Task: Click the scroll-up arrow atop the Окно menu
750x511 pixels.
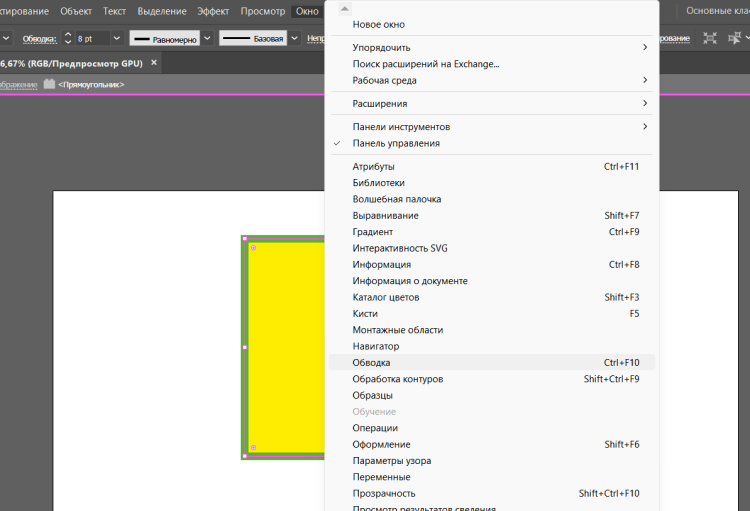Action: (344, 8)
